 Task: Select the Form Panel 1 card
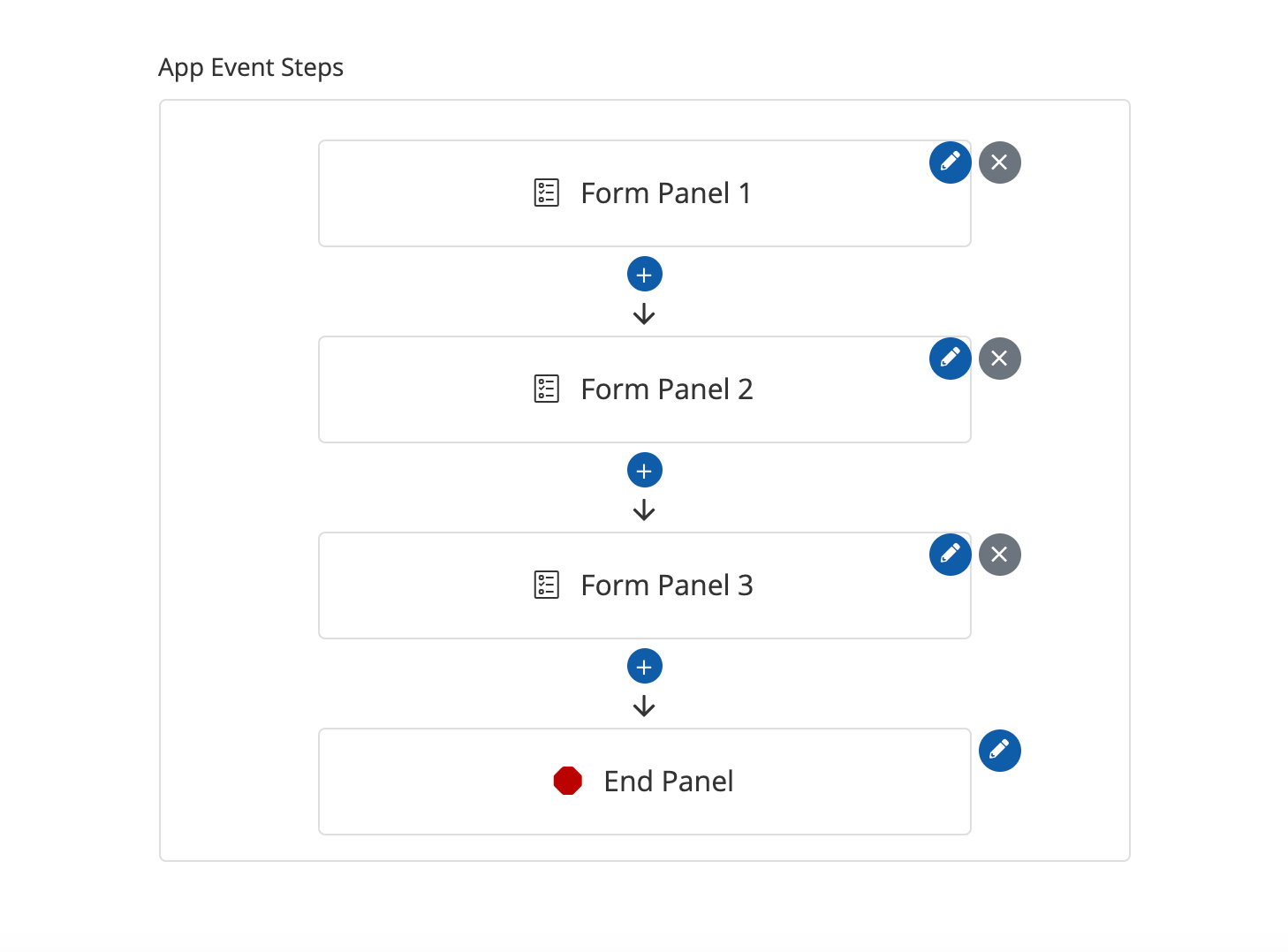(644, 193)
